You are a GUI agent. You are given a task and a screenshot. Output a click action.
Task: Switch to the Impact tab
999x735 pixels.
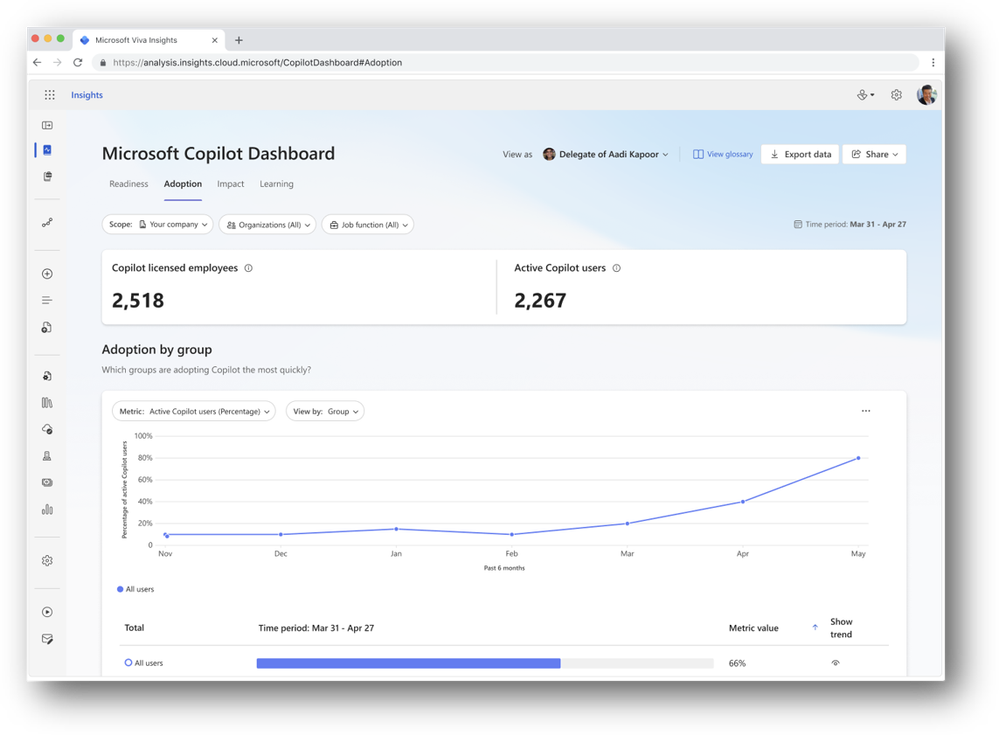coord(231,184)
